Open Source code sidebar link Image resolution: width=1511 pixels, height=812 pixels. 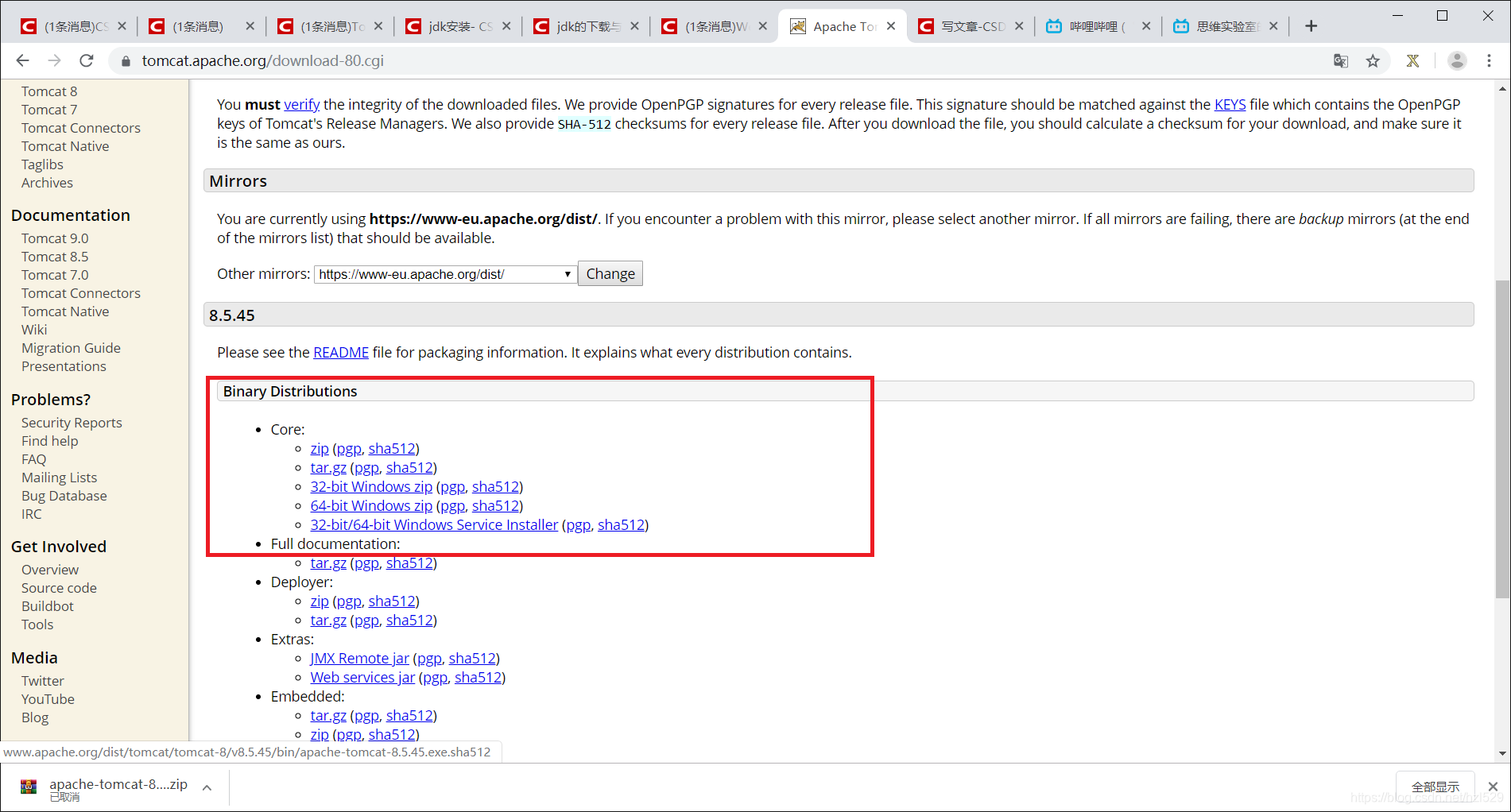click(59, 588)
